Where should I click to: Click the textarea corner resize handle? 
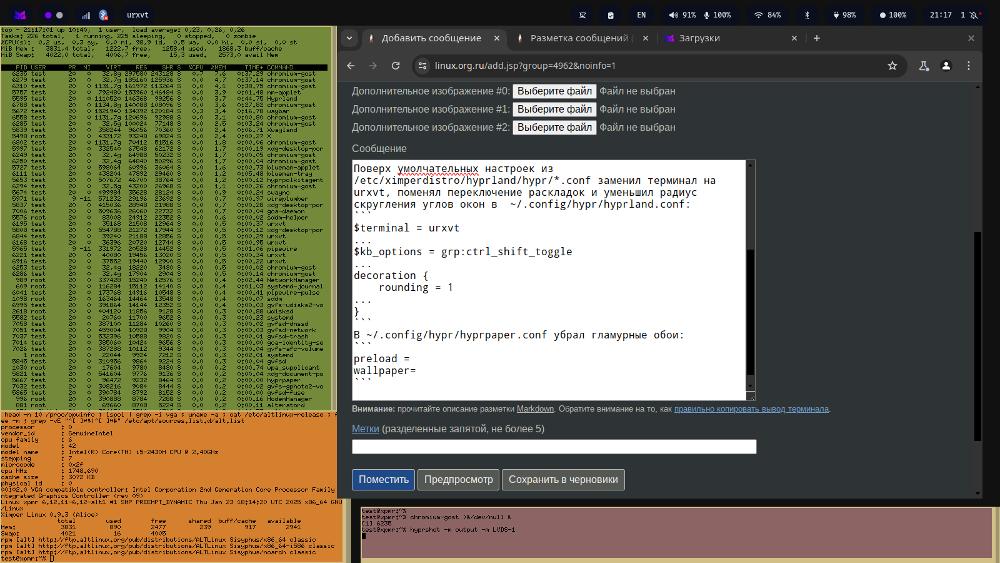coord(750,396)
